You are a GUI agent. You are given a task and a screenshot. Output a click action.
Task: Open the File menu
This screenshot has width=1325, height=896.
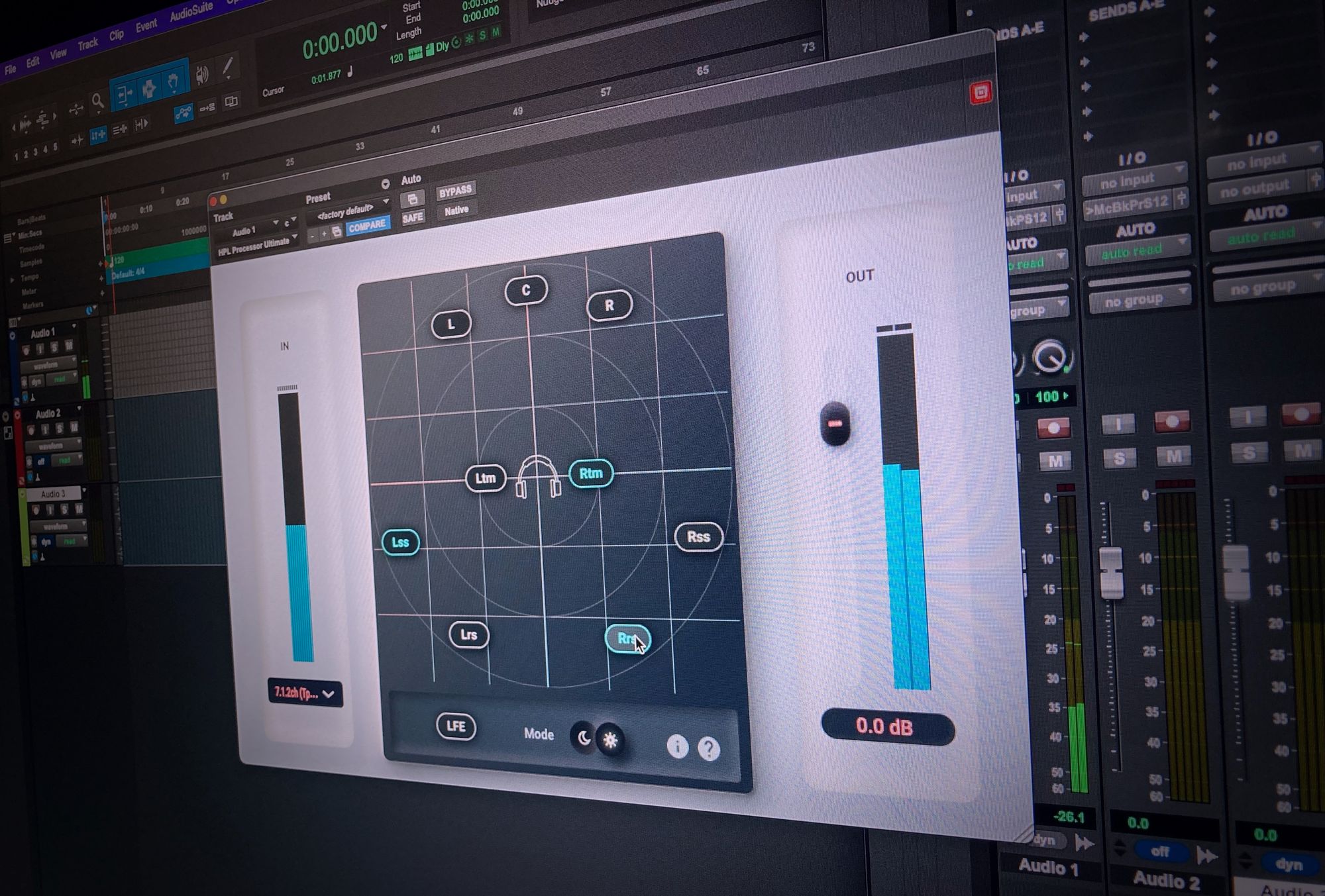11,68
